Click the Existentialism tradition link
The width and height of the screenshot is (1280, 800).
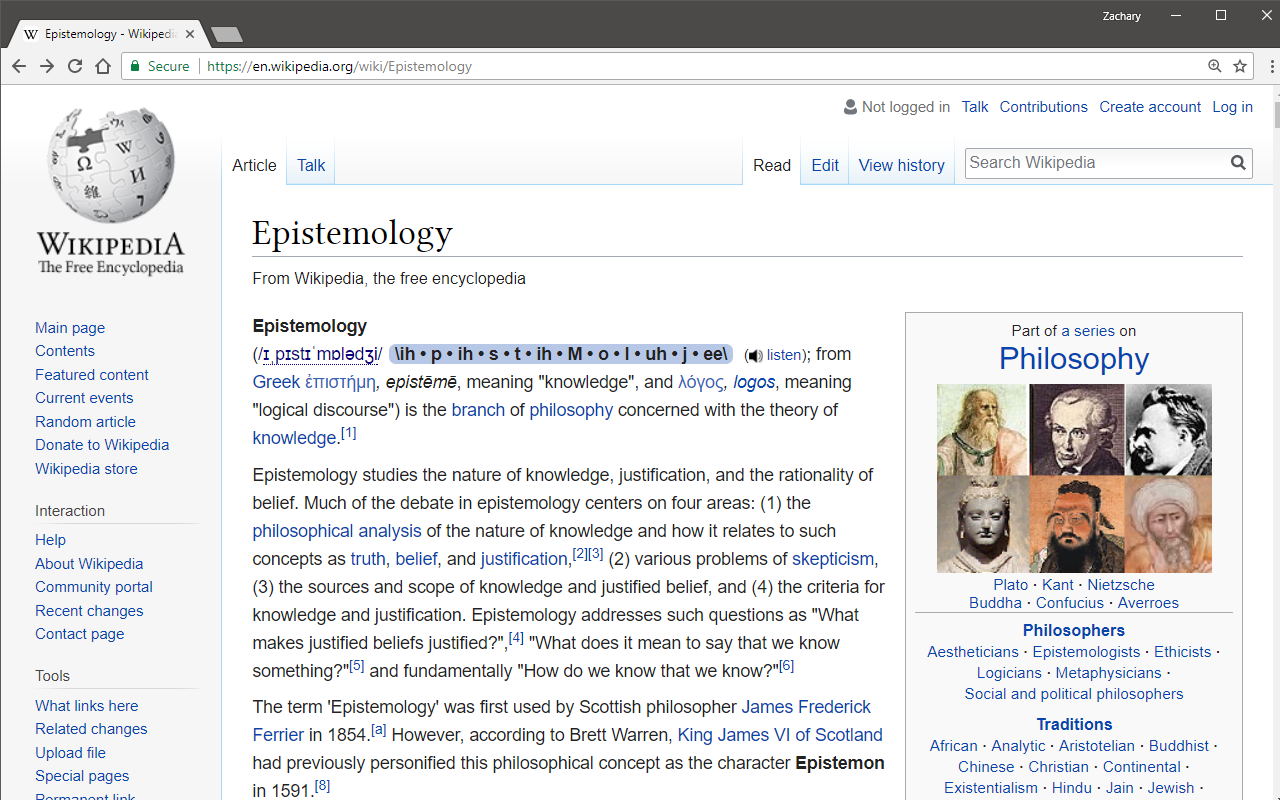pos(991,788)
